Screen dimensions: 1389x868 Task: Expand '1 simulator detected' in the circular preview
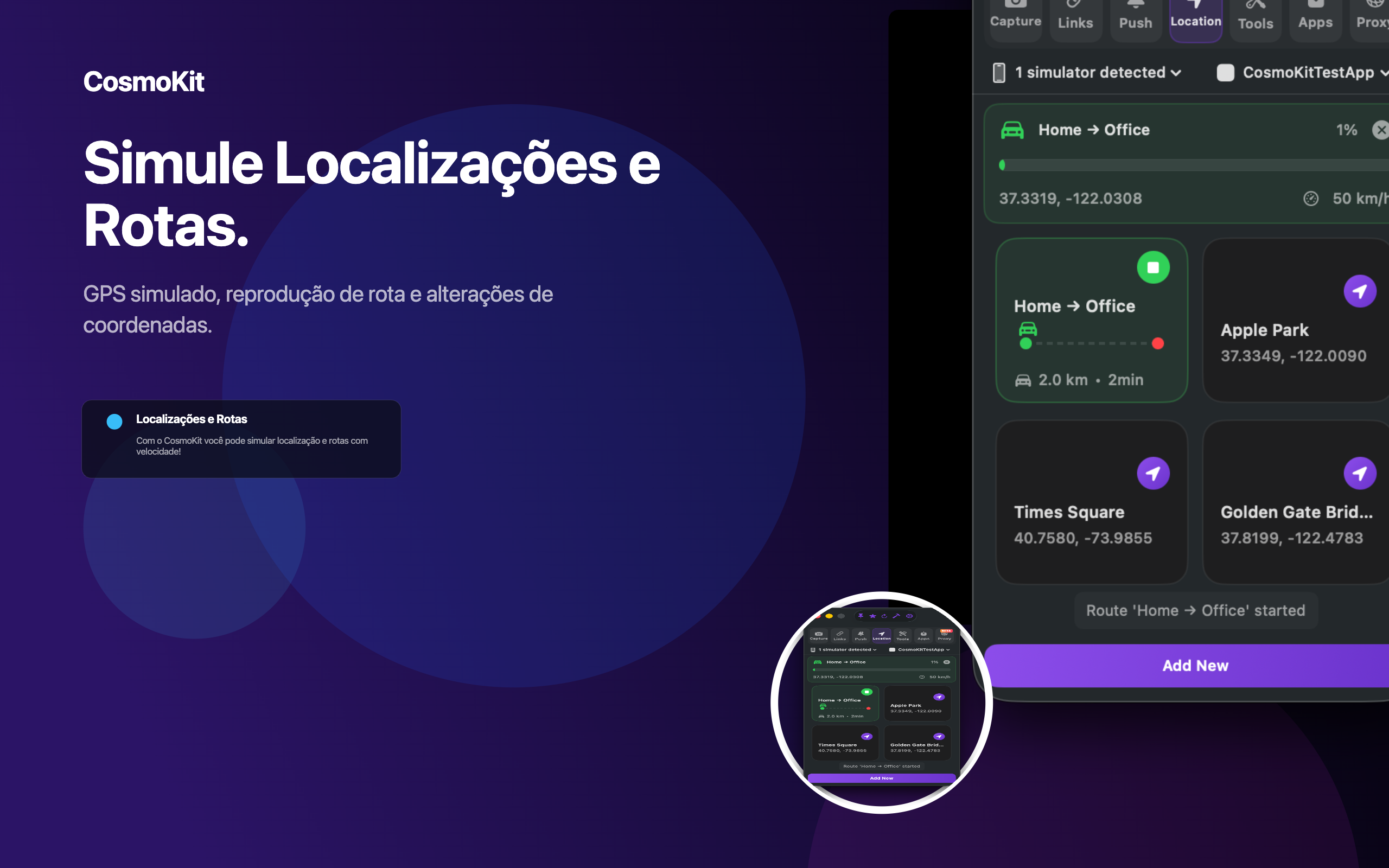(x=847, y=650)
